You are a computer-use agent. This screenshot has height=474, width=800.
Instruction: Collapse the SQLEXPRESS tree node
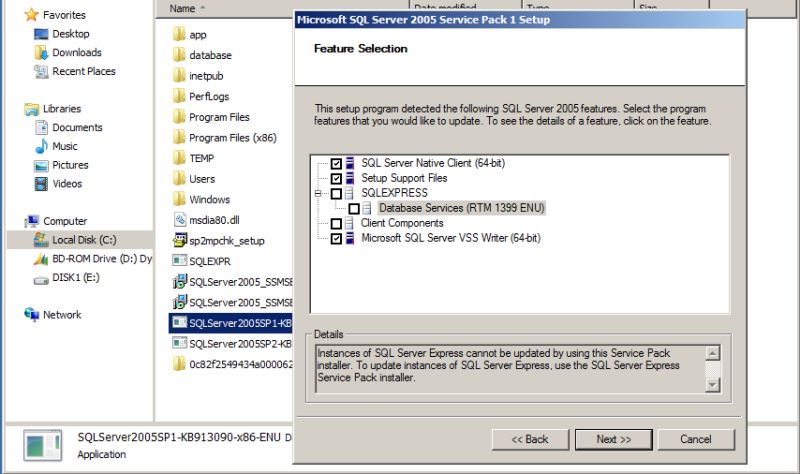pyautogui.click(x=318, y=193)
